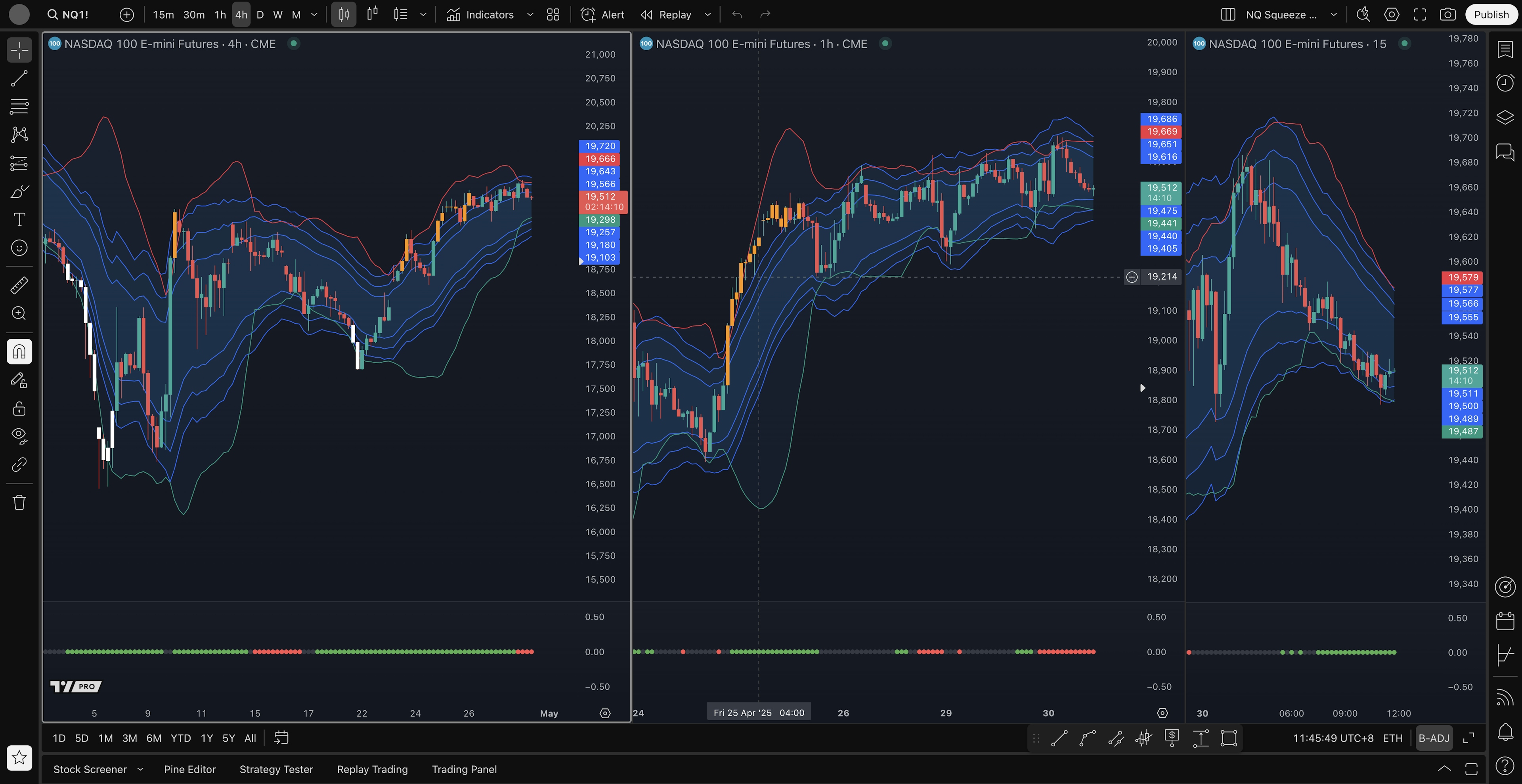This screenshot has height=784, width=1522.
Task: Take a chart snapshot with camera icon
Action: click(1447, 15)
